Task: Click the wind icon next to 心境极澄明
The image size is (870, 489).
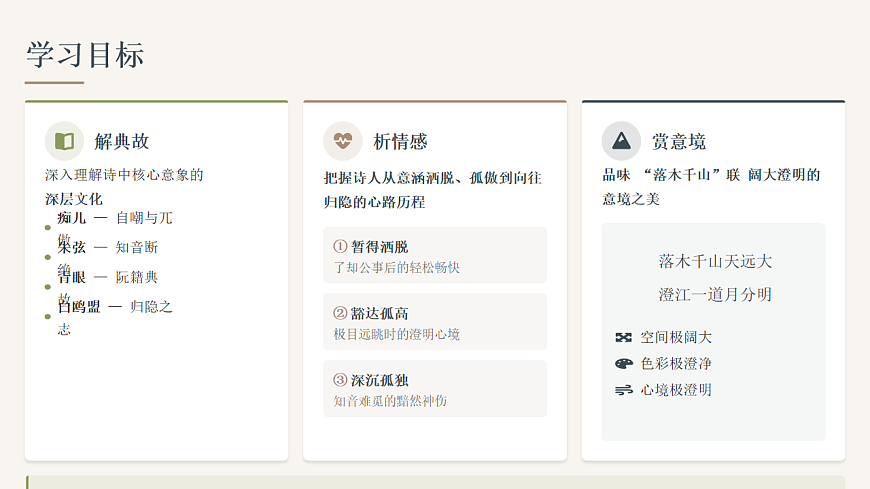Action: [x=624, y=390]
